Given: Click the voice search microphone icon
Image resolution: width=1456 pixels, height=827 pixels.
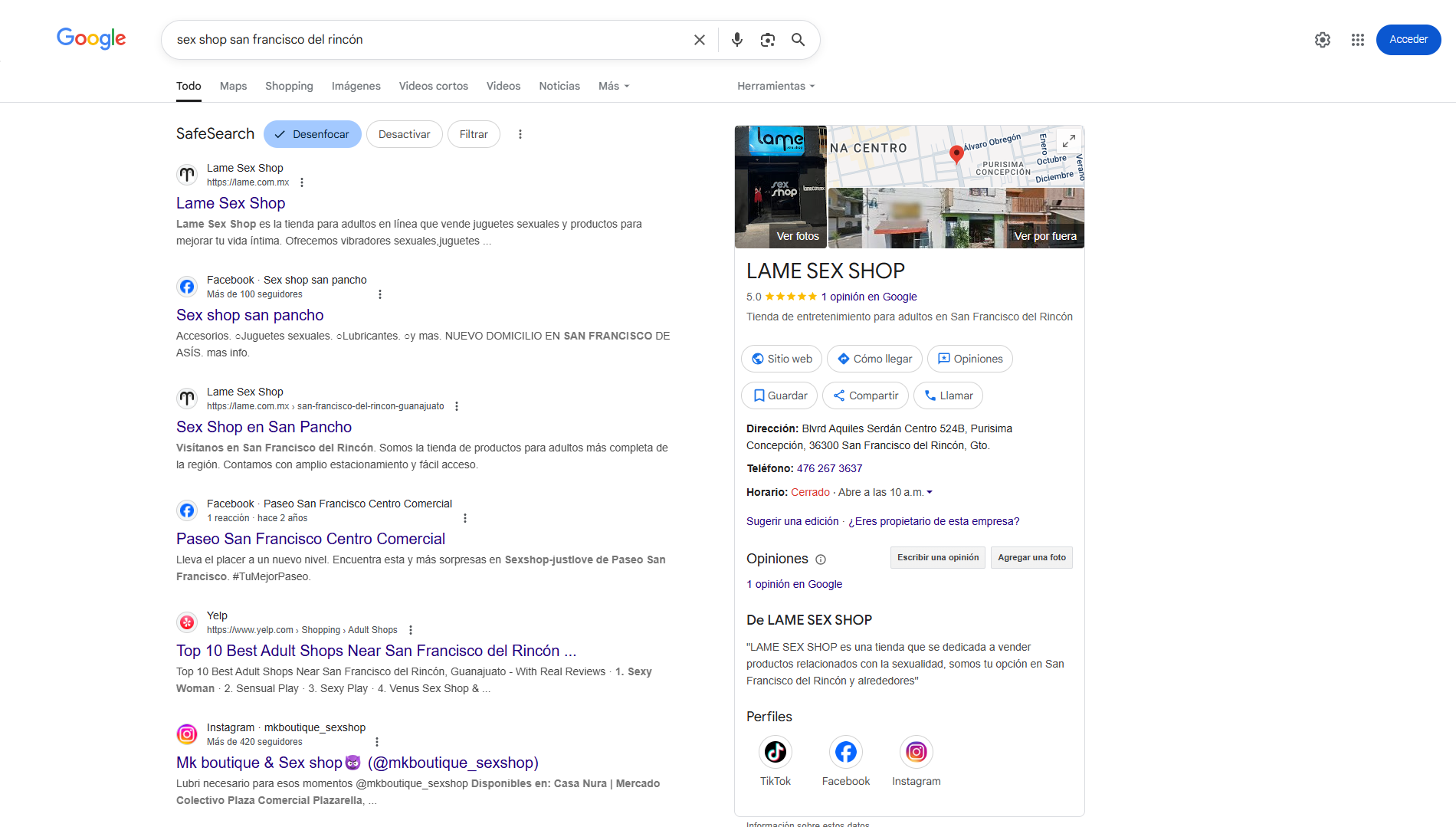Looking at the screenshot, I should (x=736, y=40).
